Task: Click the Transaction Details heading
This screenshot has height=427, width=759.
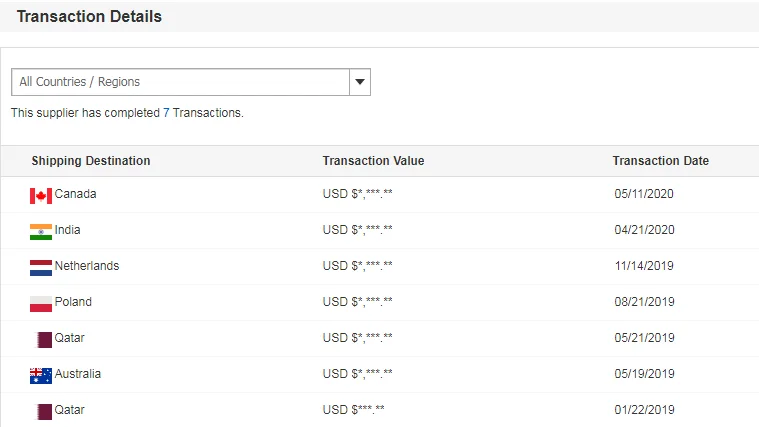Action: (x=89, y=16)
